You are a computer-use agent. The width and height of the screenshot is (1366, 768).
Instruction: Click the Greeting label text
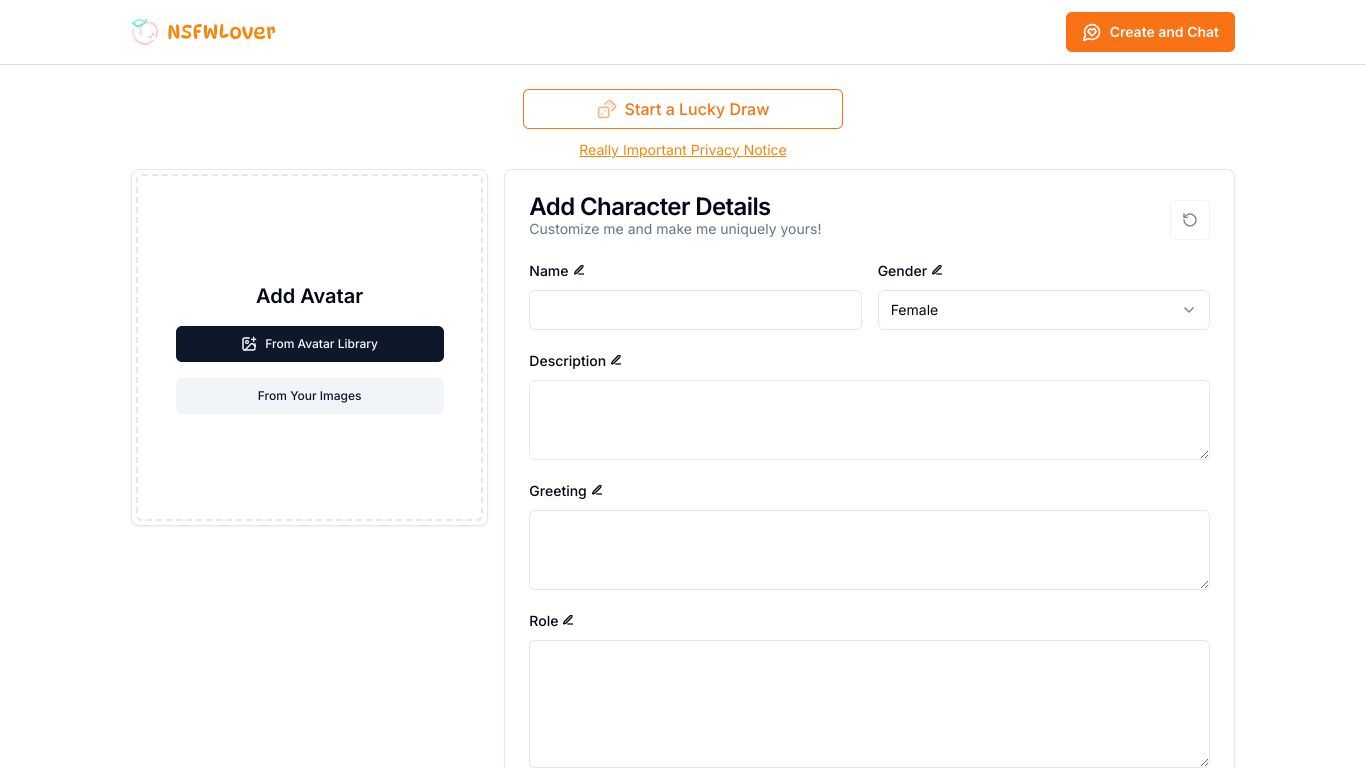point(558,491)
